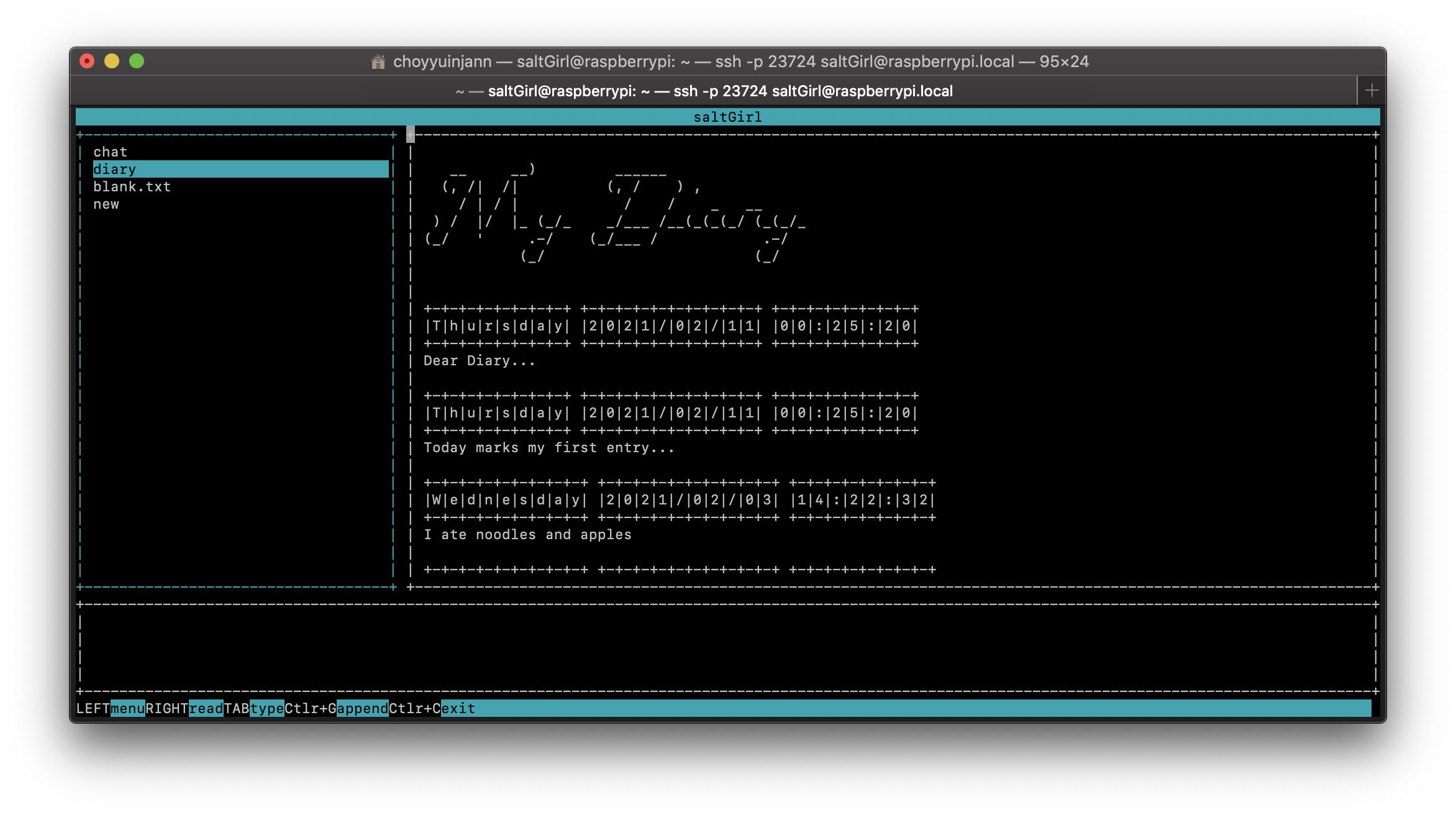Select the chat entry in file list
Viewport: 1456px width, 815px height.
110,152
